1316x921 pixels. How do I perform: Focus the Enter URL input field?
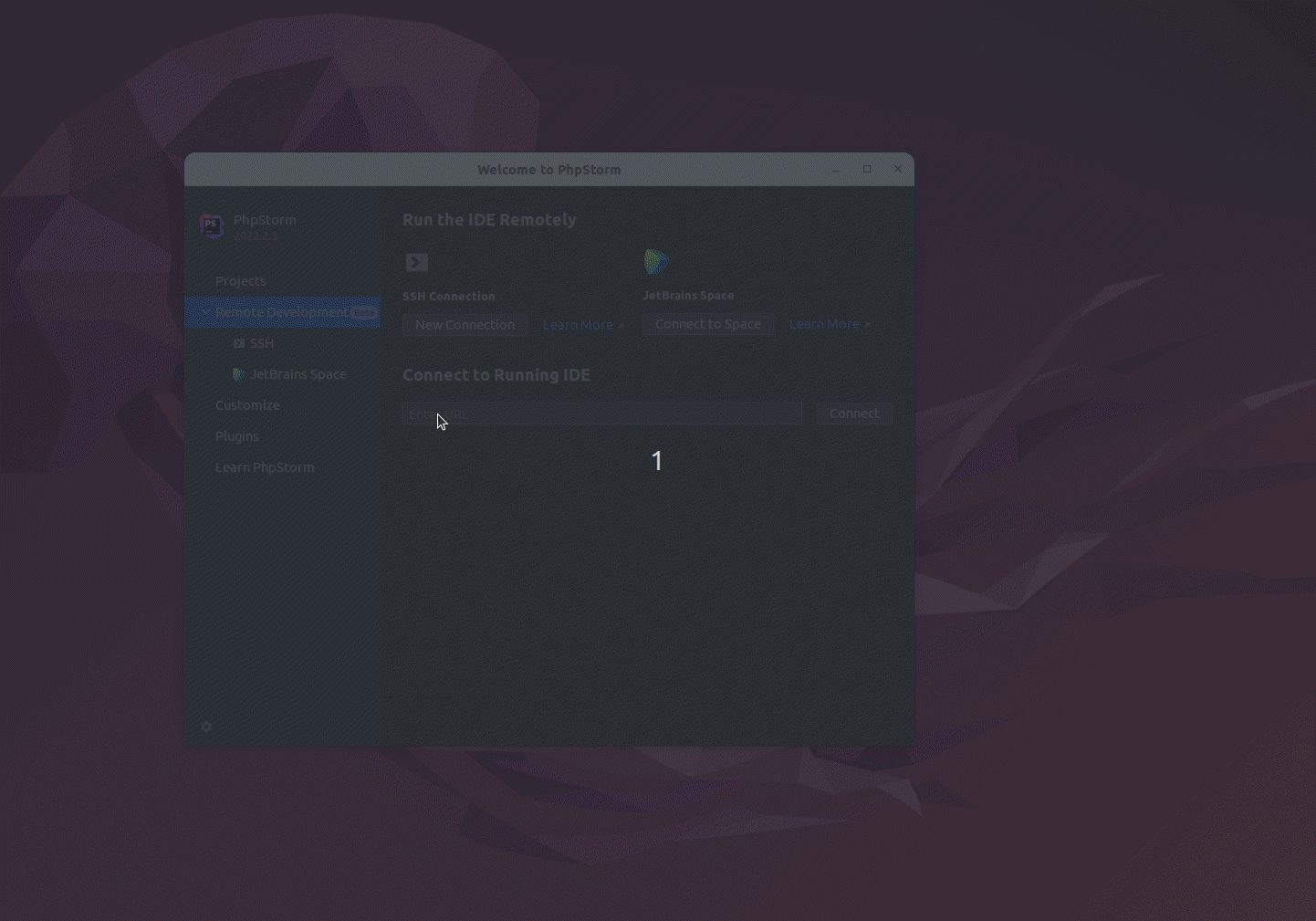click(602, 413)
